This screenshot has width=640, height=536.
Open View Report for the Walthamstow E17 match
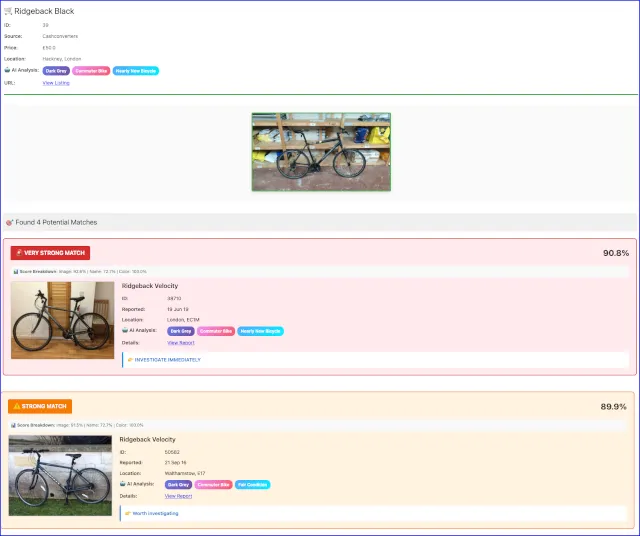click(178, 496)
